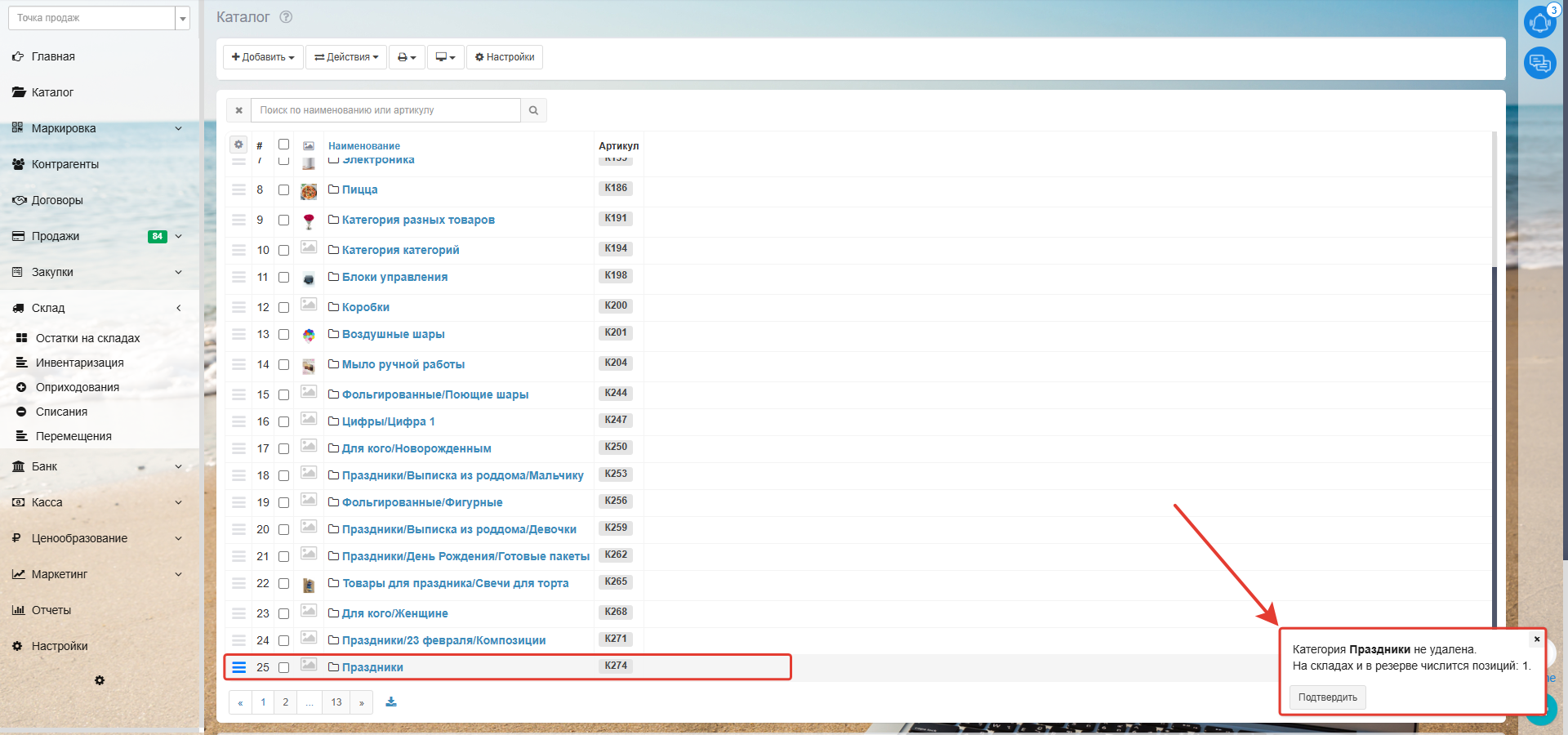Screen dimensions: 1568x735
Task: Check the box for Пицца row
Action: (x=283, y=190)
